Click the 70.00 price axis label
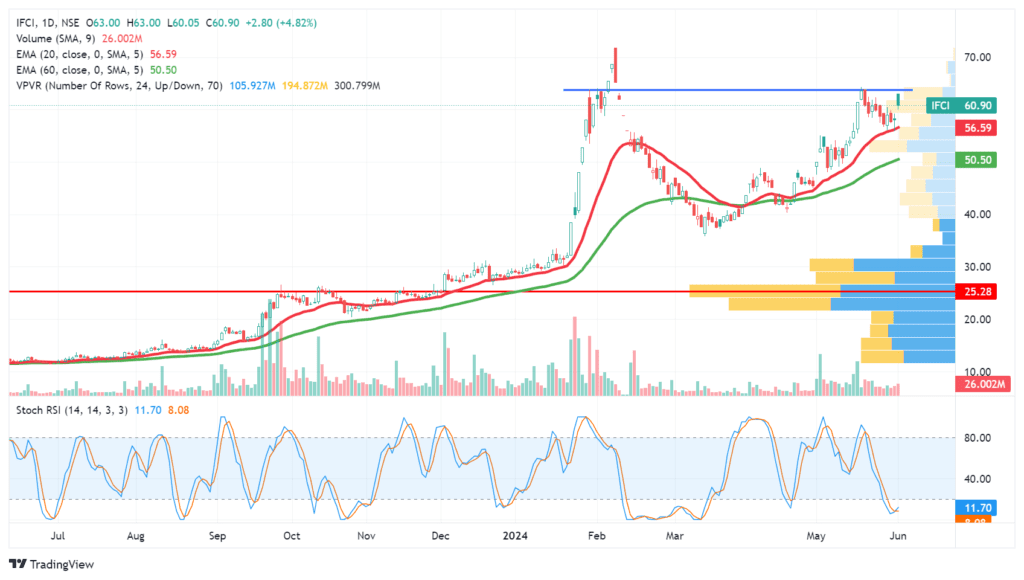 pos(977,58)
